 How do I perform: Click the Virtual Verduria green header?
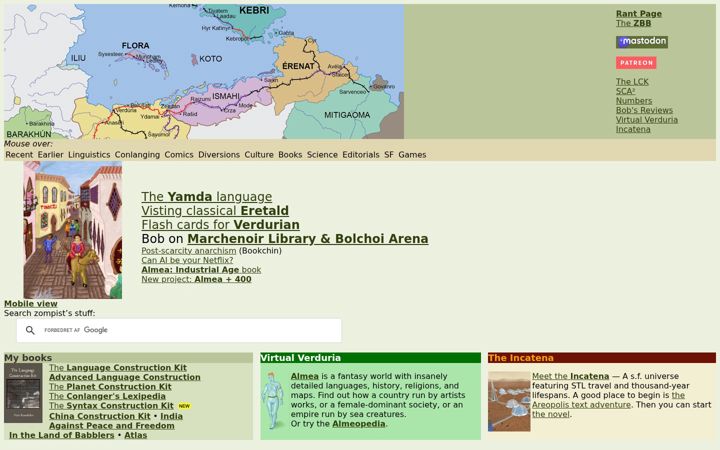pos(371,358)
